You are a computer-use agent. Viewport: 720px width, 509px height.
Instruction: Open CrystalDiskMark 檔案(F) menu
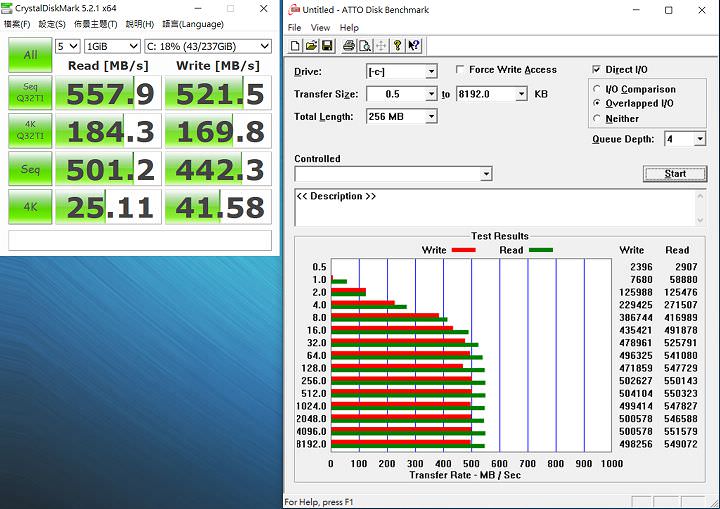click(x=17, y=24)
